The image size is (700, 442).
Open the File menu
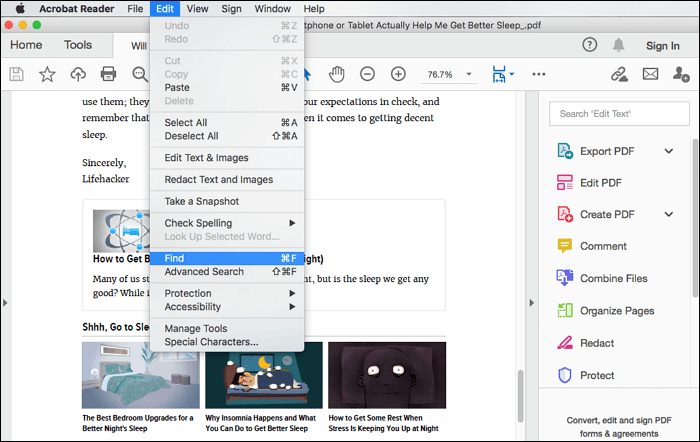click(x=135, y=8)
